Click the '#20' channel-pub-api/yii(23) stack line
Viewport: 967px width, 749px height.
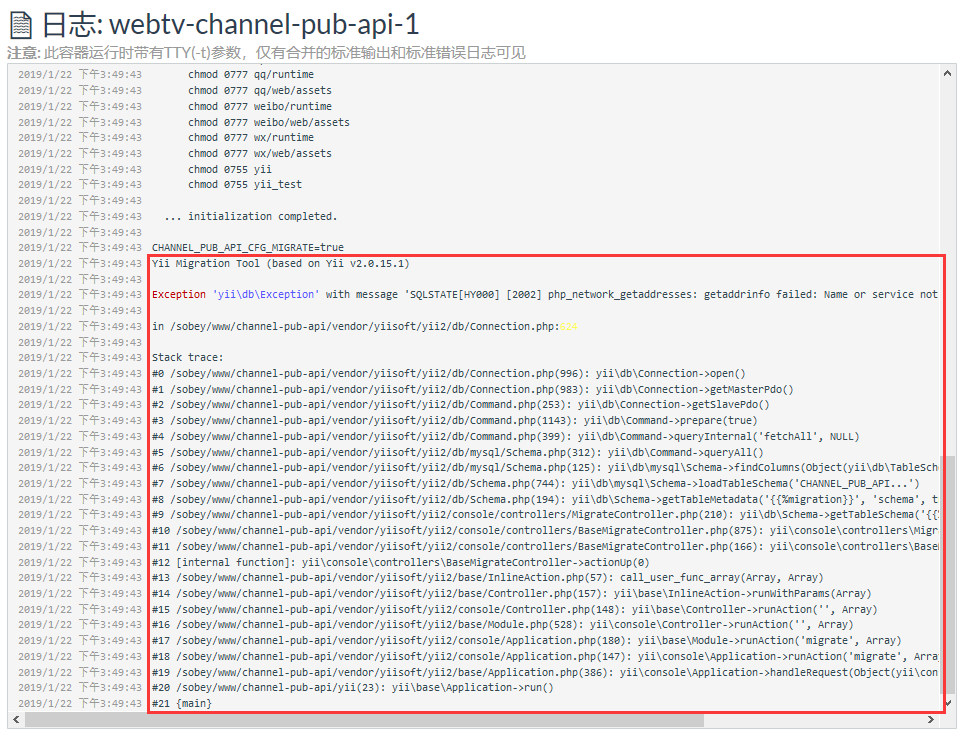click(x=352, y=688)
